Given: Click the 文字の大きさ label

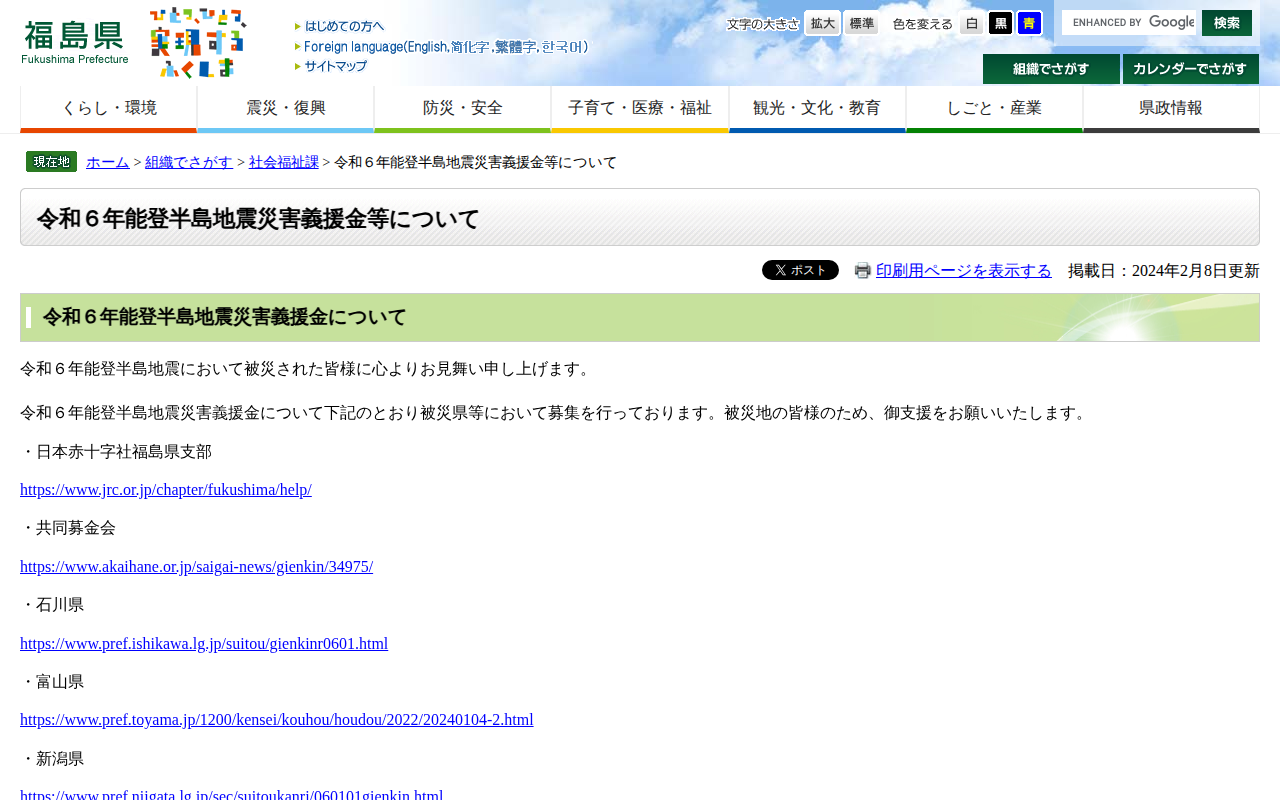Looking at the screenshot, I should pyautogui.click(x=763, y=24).
